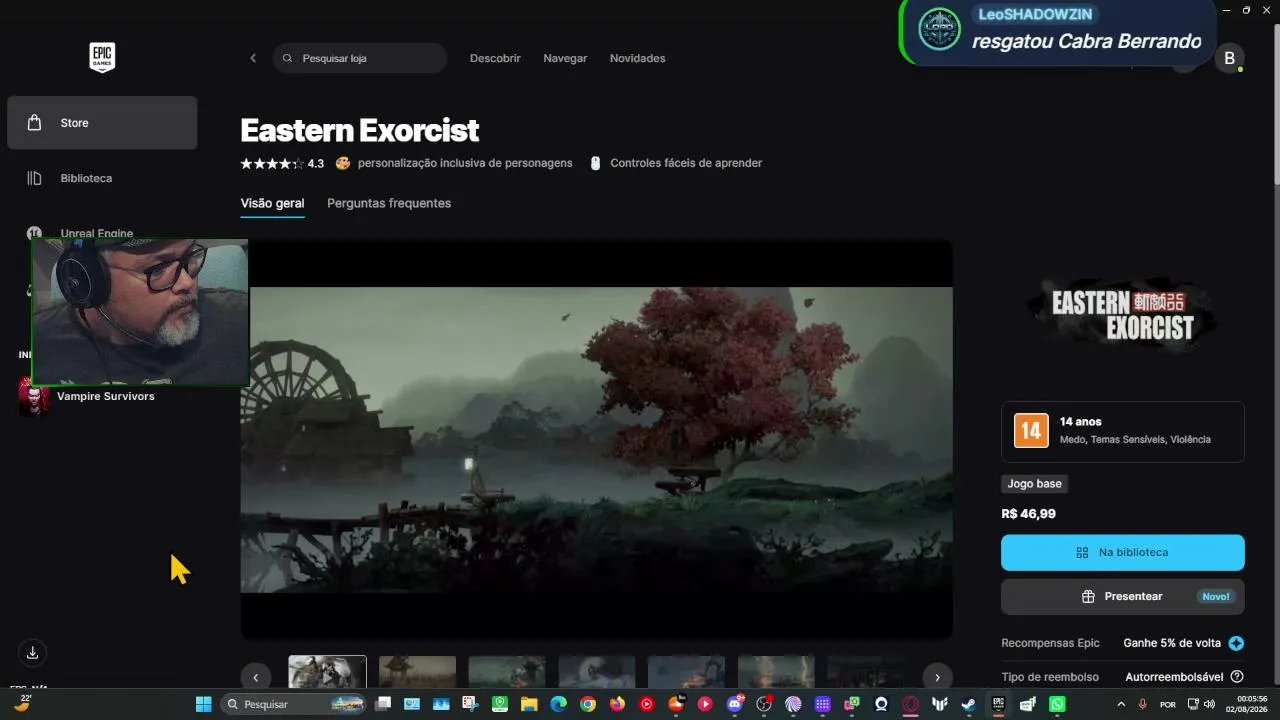Viewport: 1280px width, 720px height.
Task: Open the volume control in the tray
Action: tap(1209, 704)
